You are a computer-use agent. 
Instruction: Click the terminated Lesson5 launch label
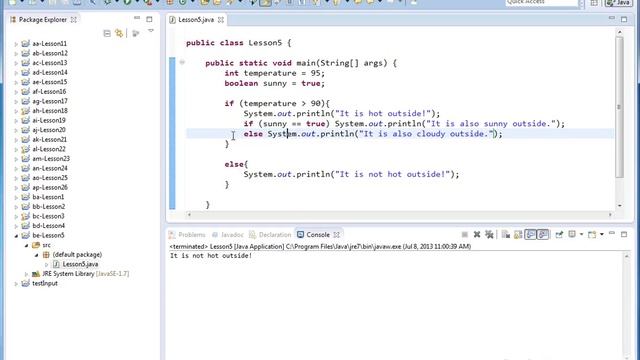320,247
